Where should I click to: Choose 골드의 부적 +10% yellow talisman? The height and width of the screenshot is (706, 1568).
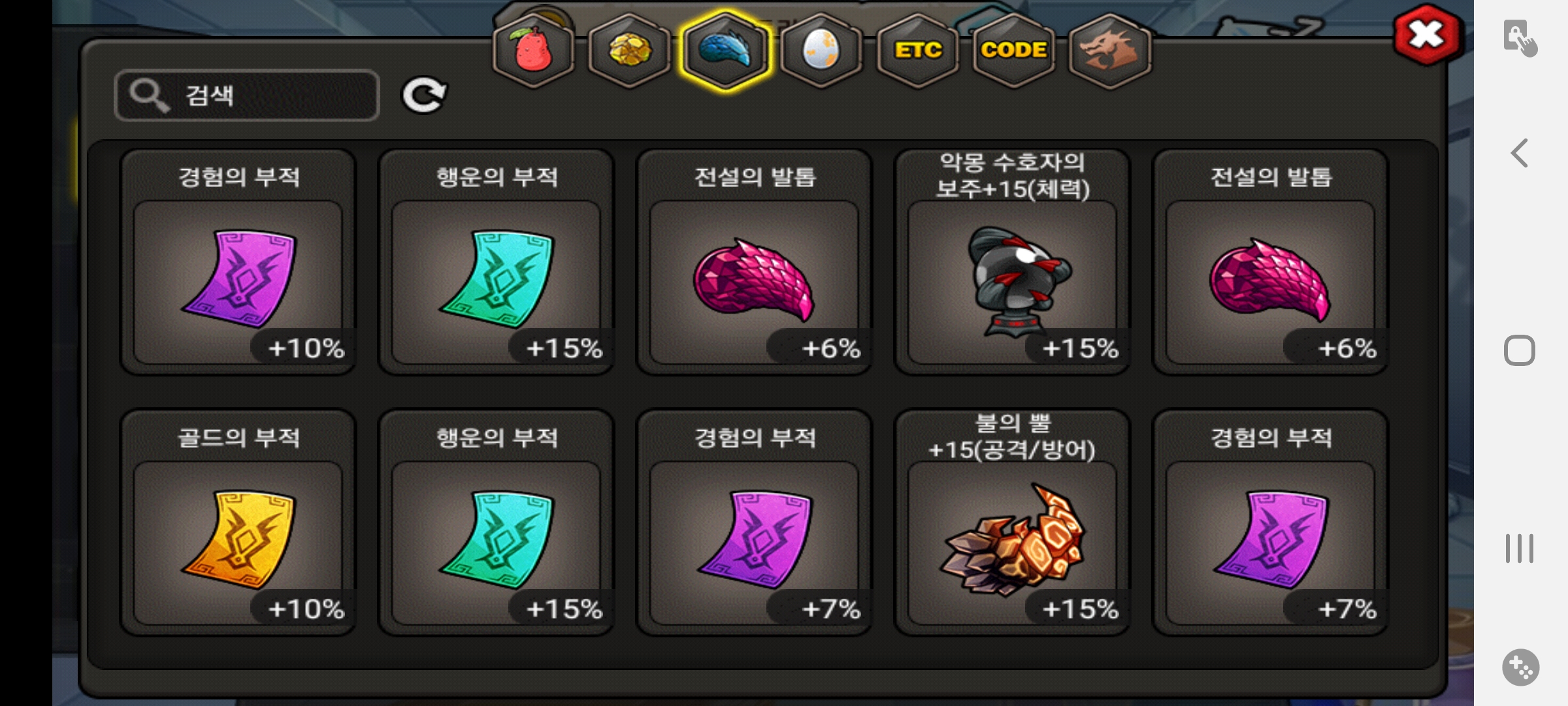(238, 522)
